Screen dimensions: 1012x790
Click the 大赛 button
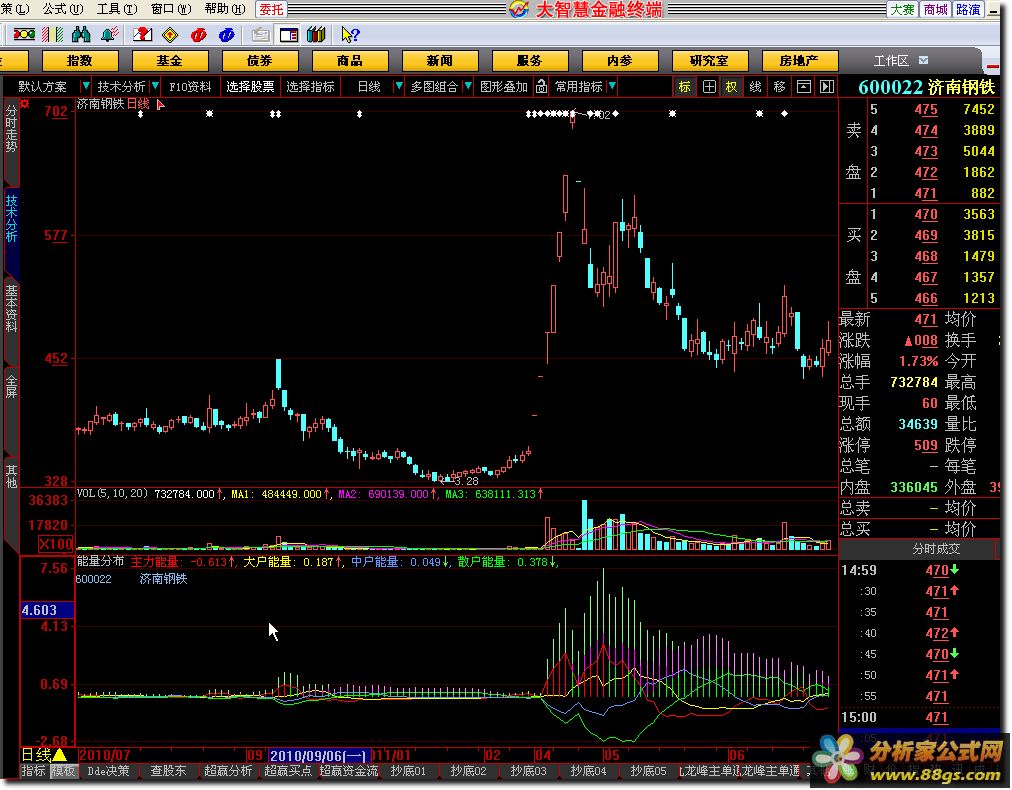pyautogui.click(x=902, y=9)
